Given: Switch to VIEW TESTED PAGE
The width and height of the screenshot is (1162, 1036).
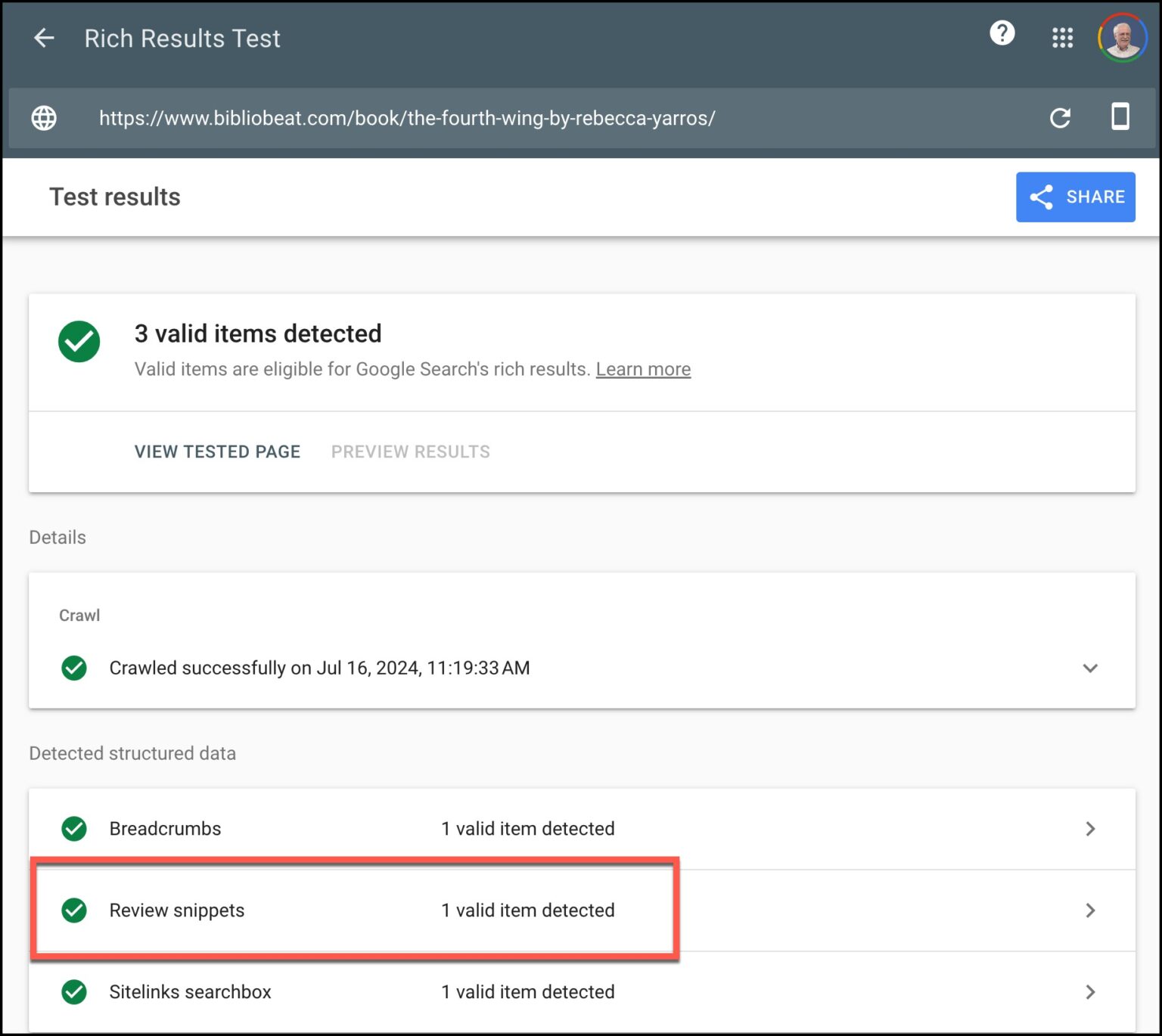Looking at the screenshot, I should click(217, 451).
